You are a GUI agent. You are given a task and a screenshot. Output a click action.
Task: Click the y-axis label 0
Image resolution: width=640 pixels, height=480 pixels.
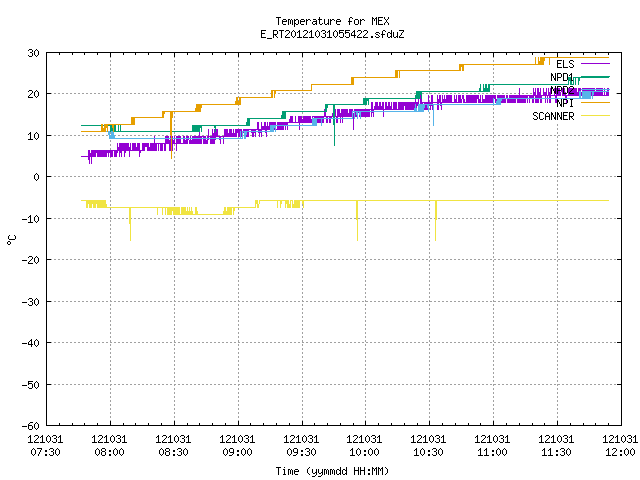point(37,177)
